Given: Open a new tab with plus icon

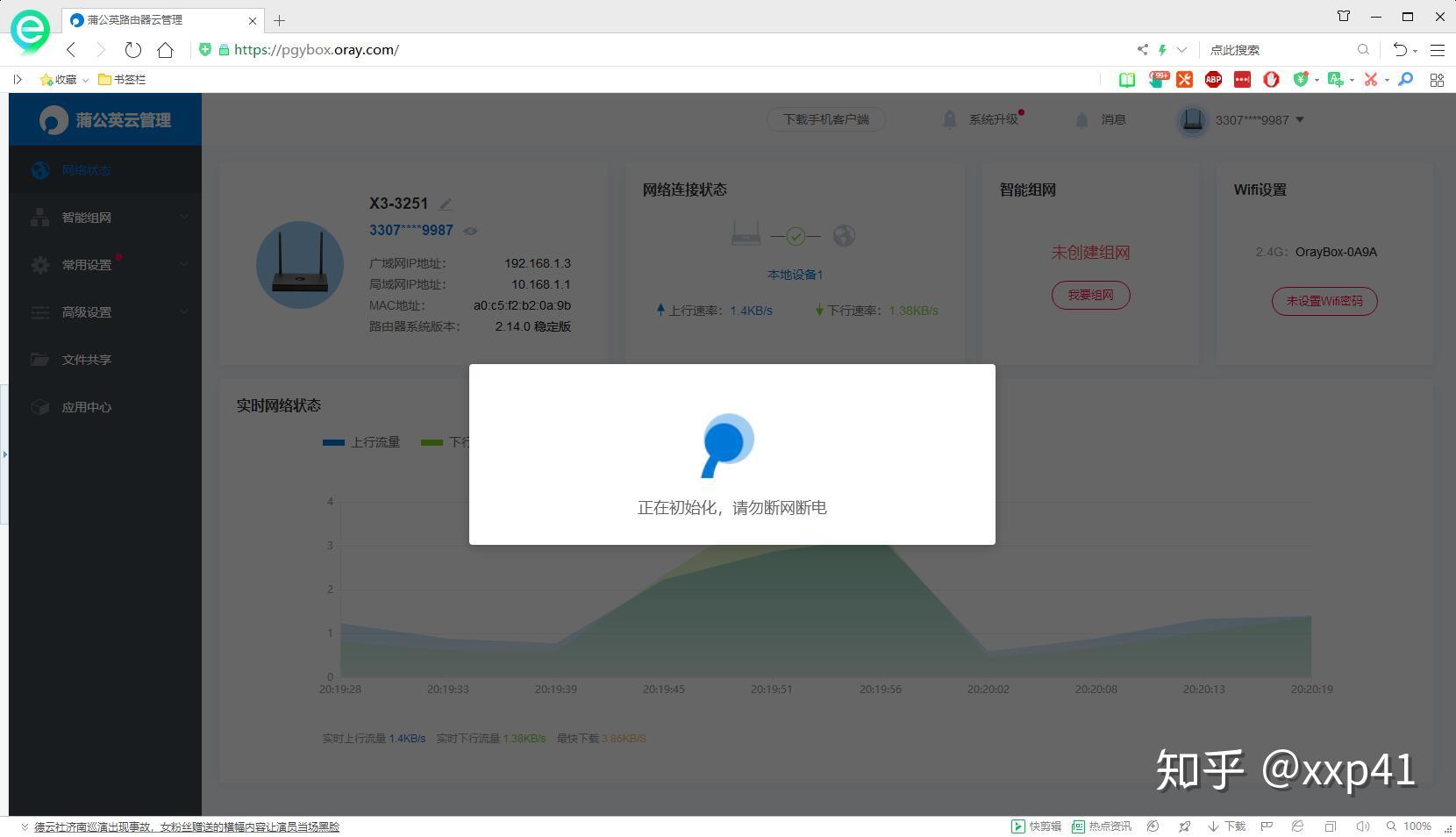Looking at the screenshot, I should (279, 20).
